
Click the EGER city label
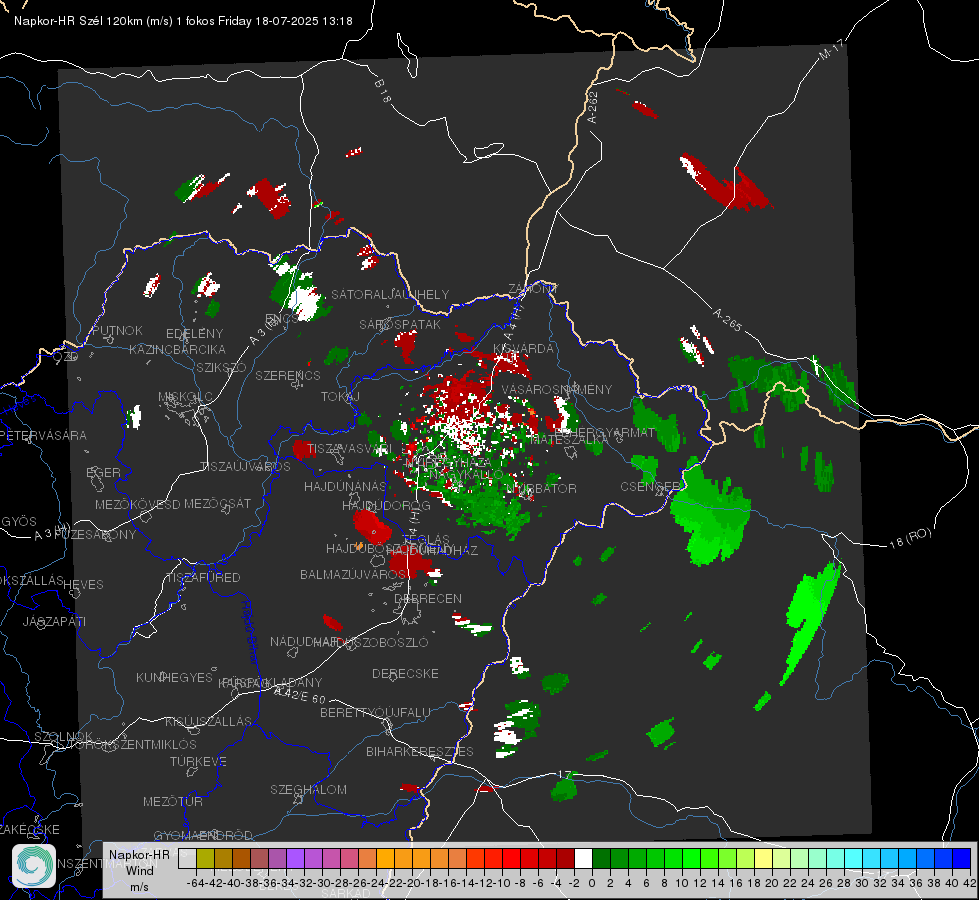103,473
